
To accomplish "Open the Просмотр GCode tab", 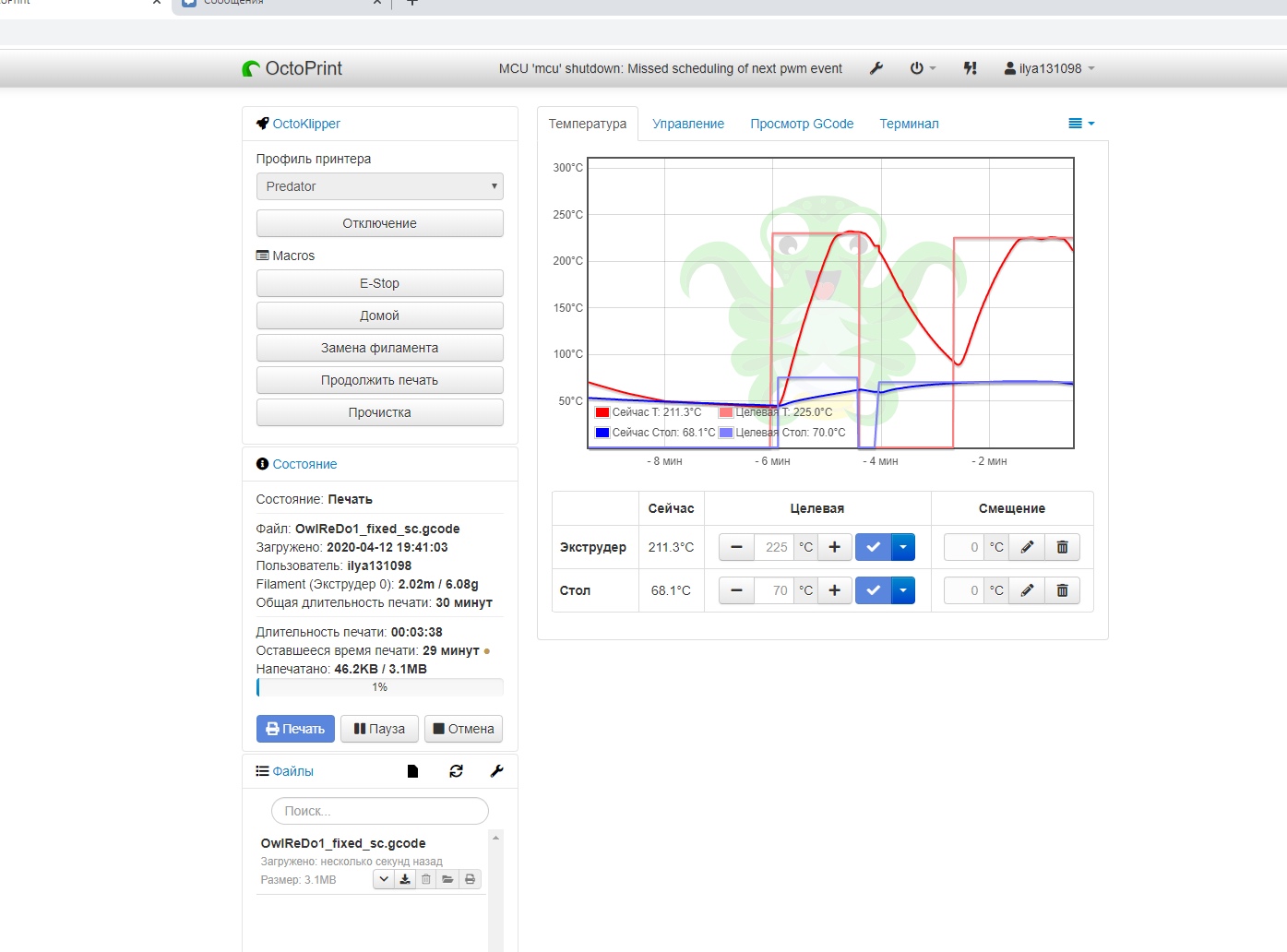I will 802,124.
